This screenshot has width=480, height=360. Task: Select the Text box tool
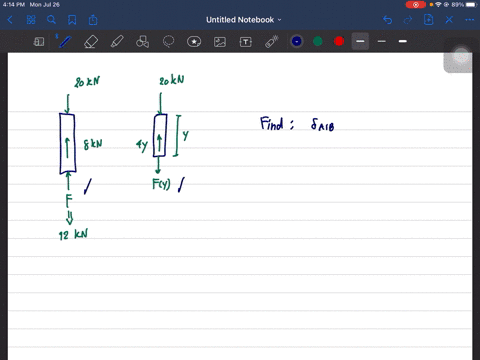[x=246, y=42]
